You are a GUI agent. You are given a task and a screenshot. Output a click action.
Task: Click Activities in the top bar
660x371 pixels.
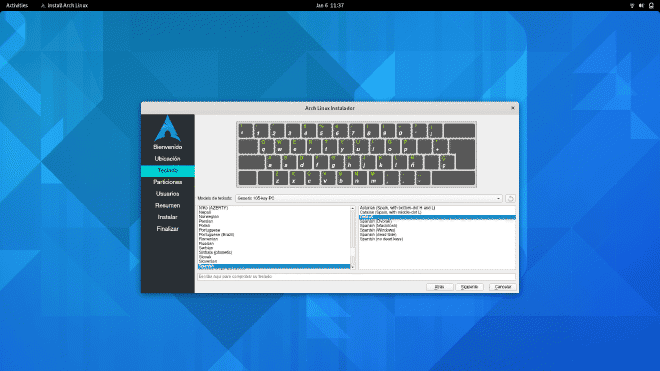tap(17, 5)
